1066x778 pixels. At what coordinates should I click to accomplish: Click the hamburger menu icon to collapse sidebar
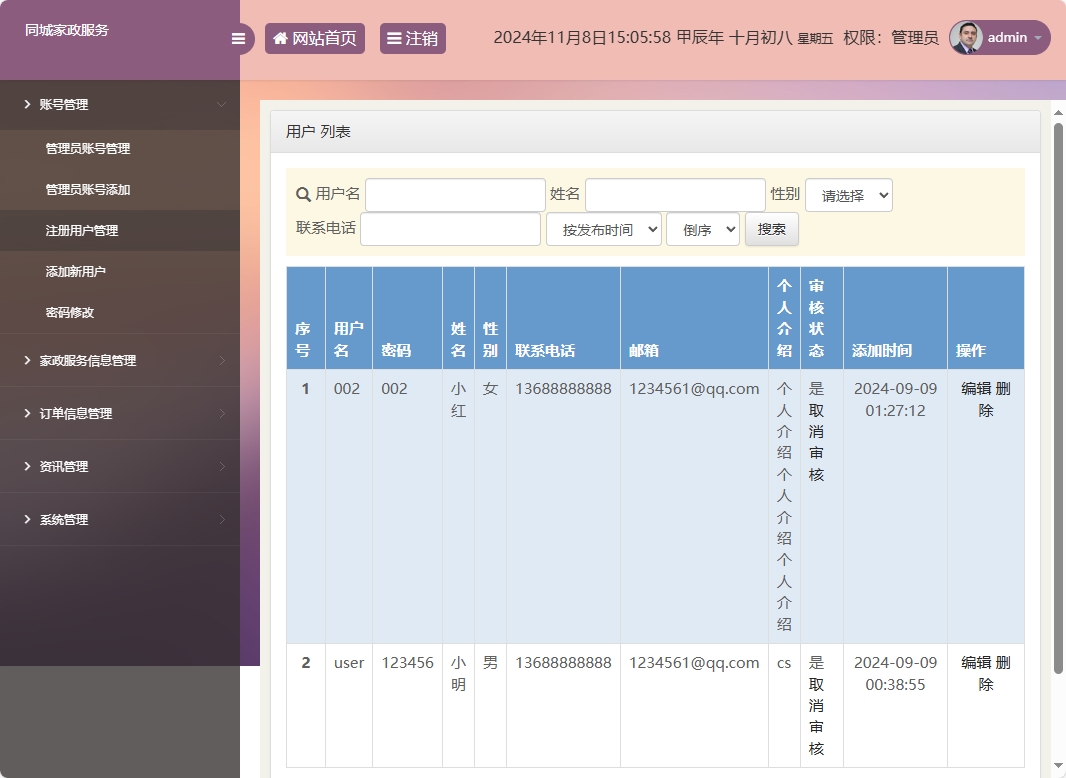tap(238, 38)
